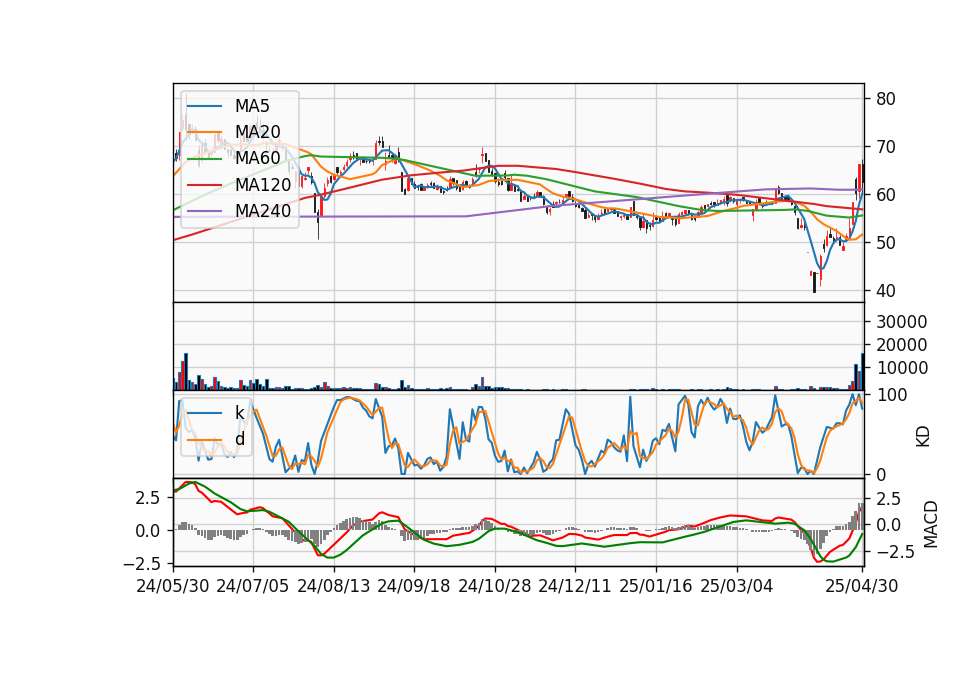This screenshot has width=960, height=690.
Task: Click the 24/12/11 date label
Action: (575, 587)
